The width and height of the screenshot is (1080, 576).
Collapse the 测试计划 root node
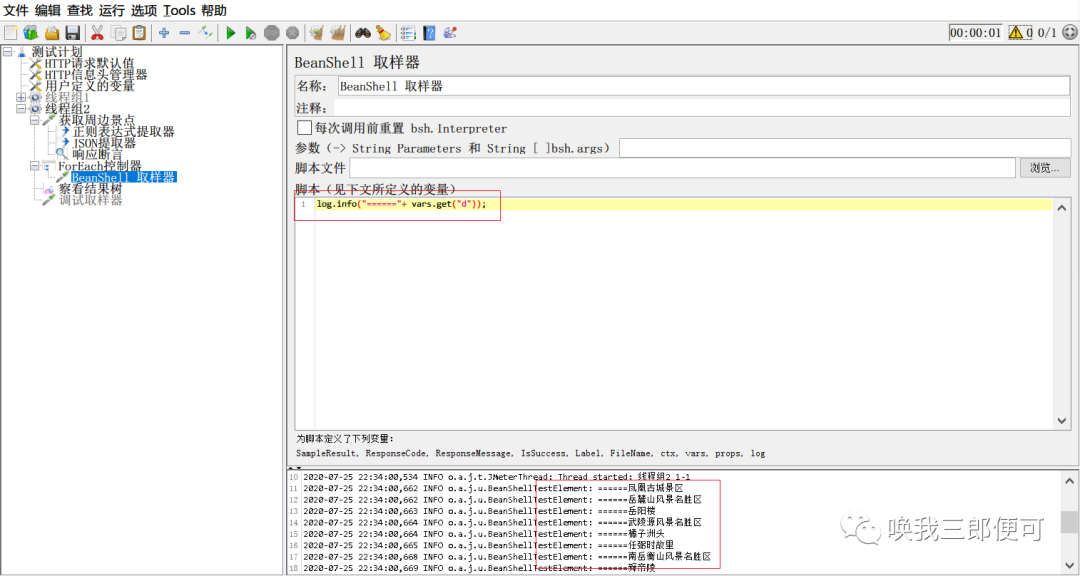(7, 52)
